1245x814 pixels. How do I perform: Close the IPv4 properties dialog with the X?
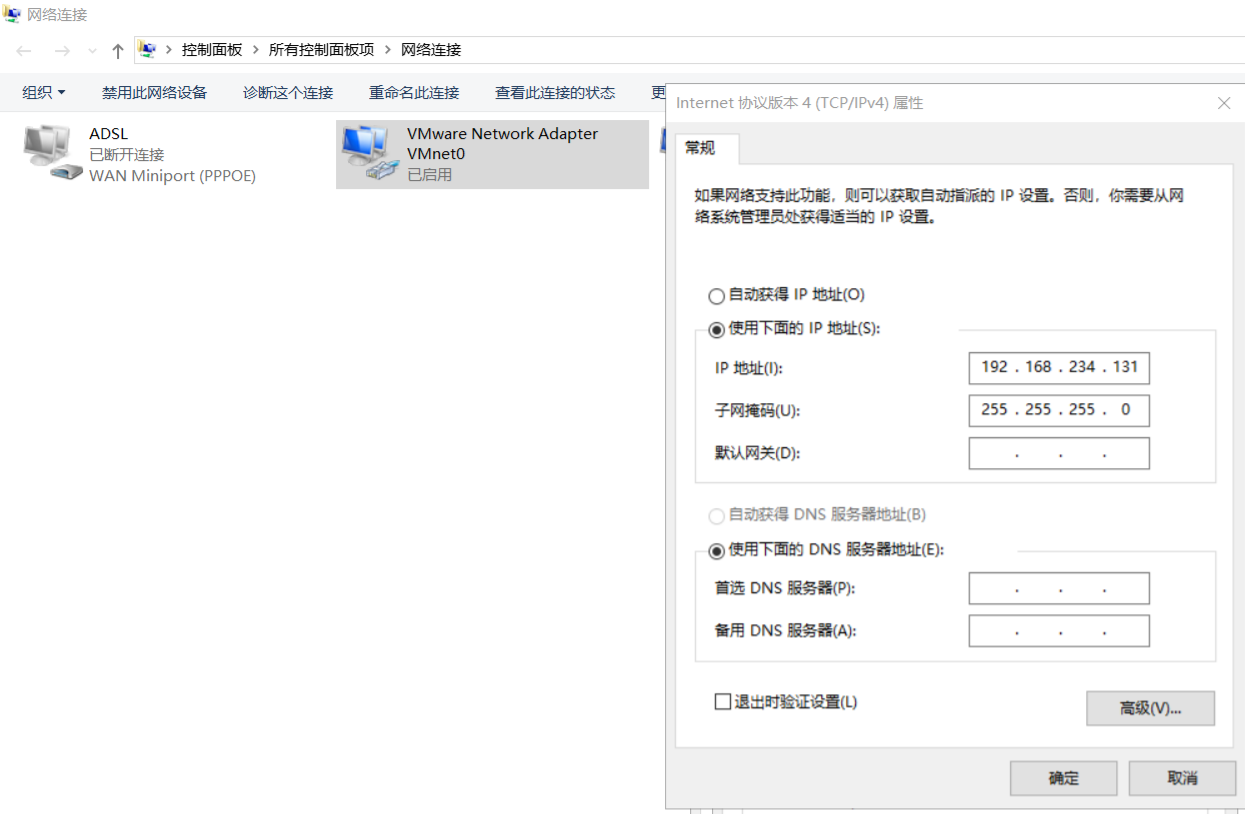coord(1223,103)
